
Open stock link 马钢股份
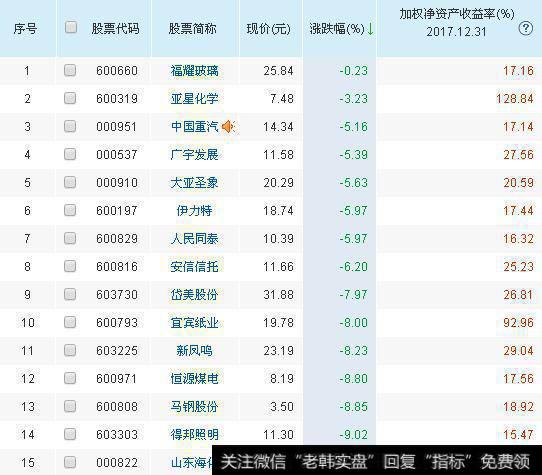click(195, 407)
